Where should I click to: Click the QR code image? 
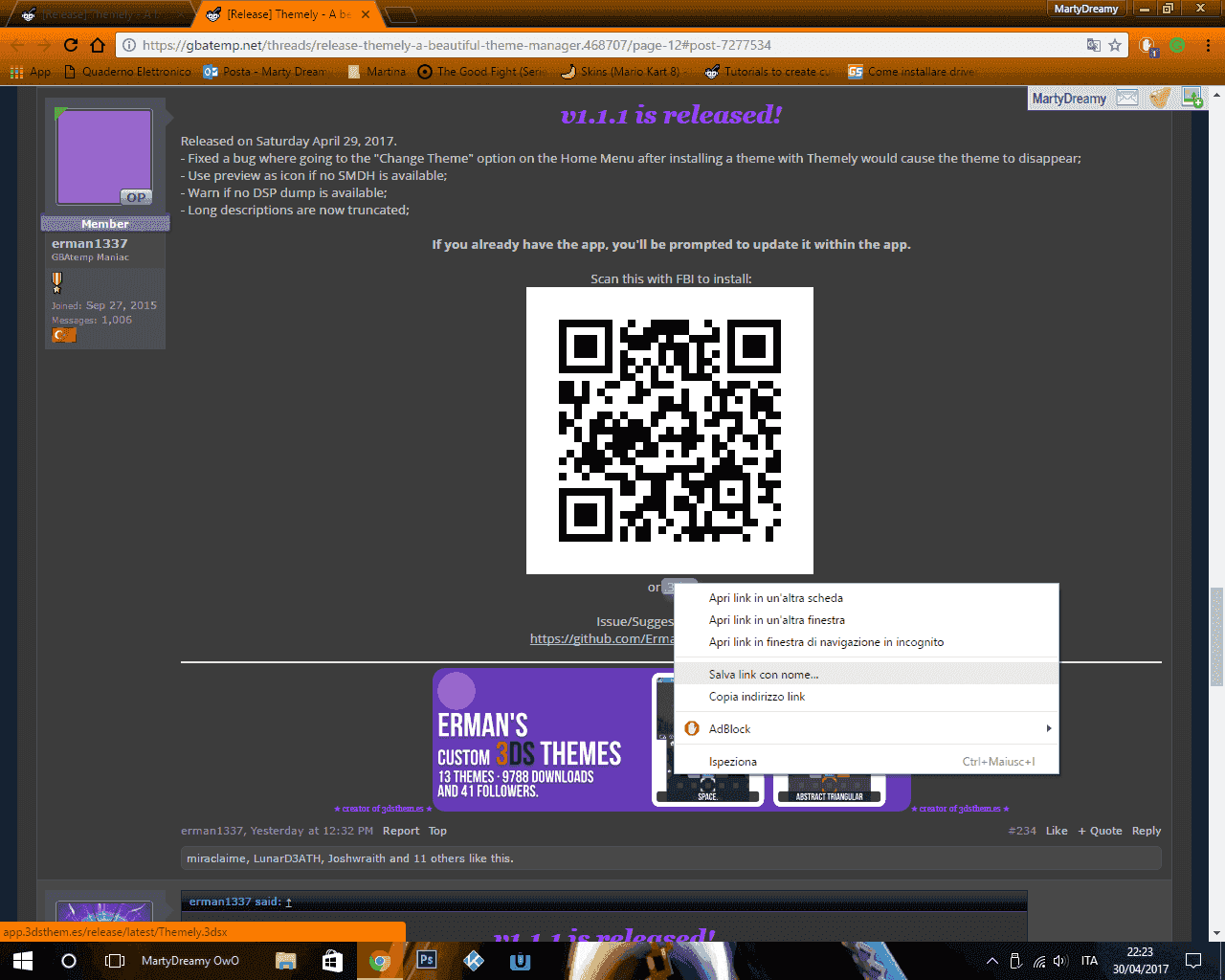(x=670, y=431)
